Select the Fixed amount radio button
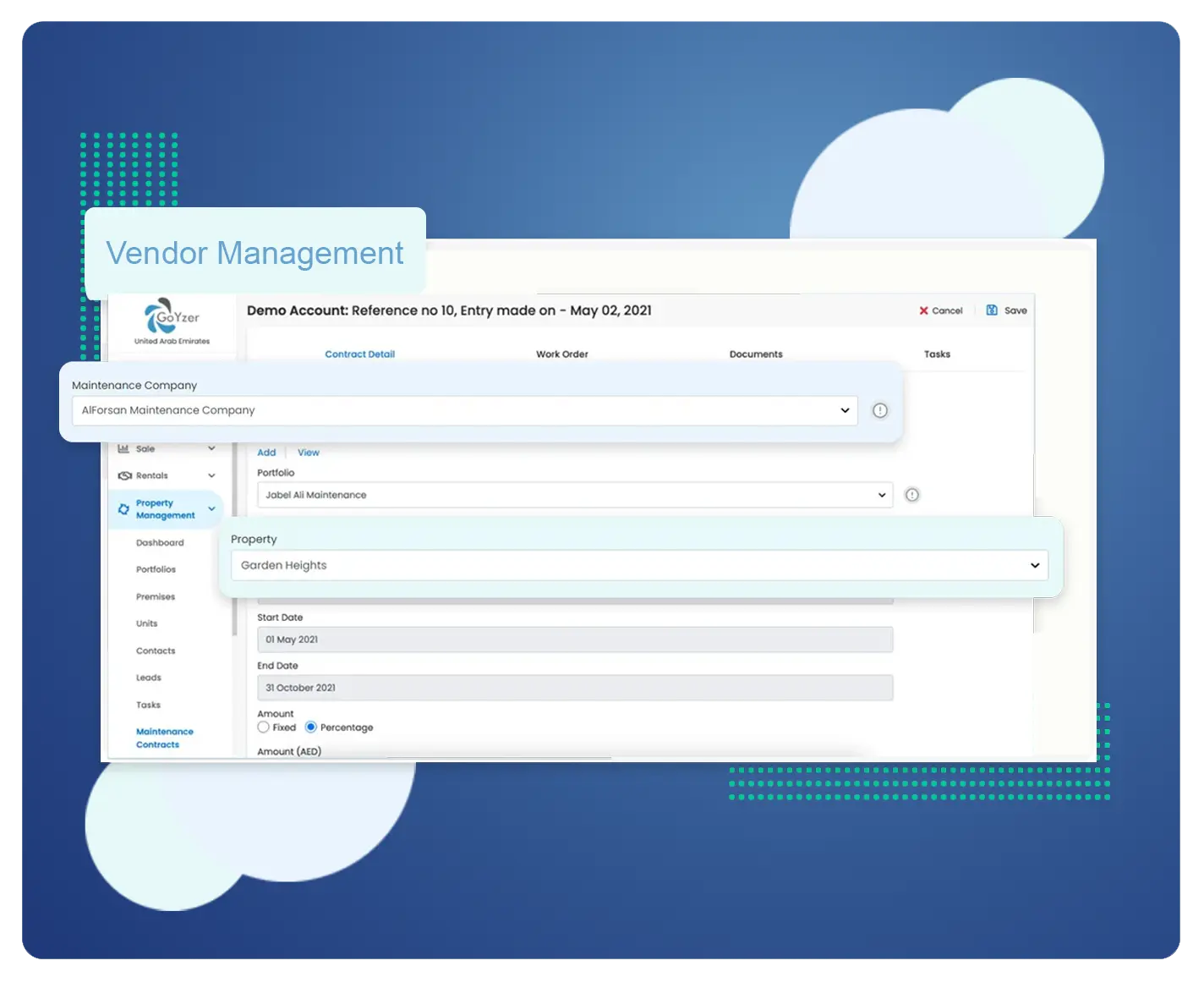1204x988 pixels. point(264,727)
